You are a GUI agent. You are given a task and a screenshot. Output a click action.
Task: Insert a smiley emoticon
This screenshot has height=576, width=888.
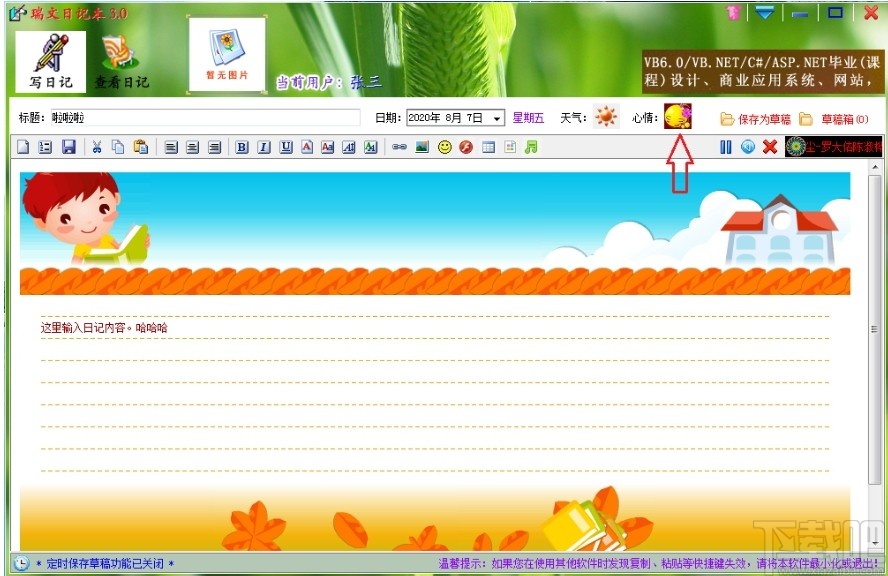[445, 147]
